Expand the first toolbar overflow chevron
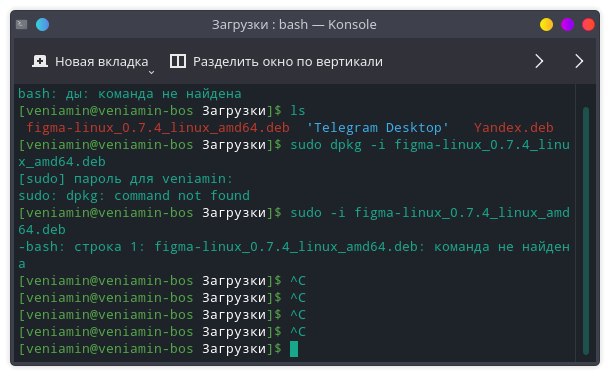 click(x=539, y=61)
